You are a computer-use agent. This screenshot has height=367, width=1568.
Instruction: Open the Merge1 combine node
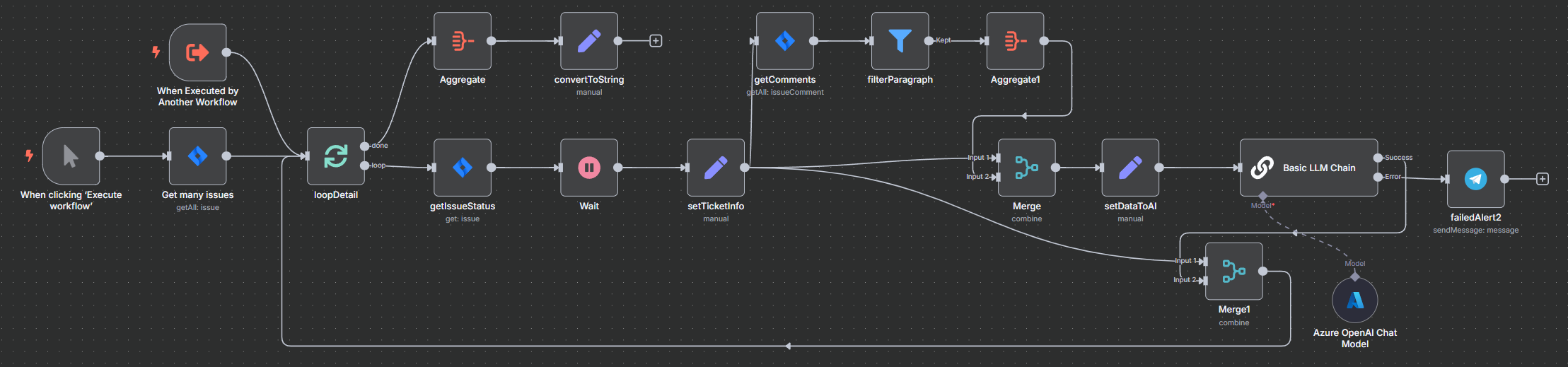pos(1234,271)
